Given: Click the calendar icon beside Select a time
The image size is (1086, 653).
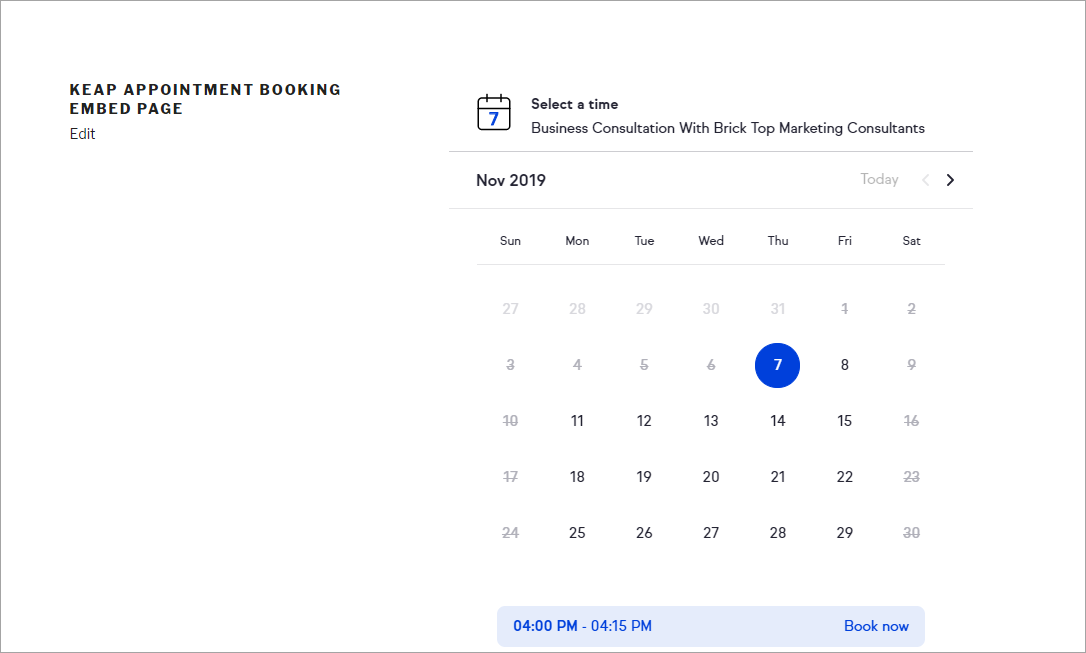Looking at the screenshot, I should [494, 113].
